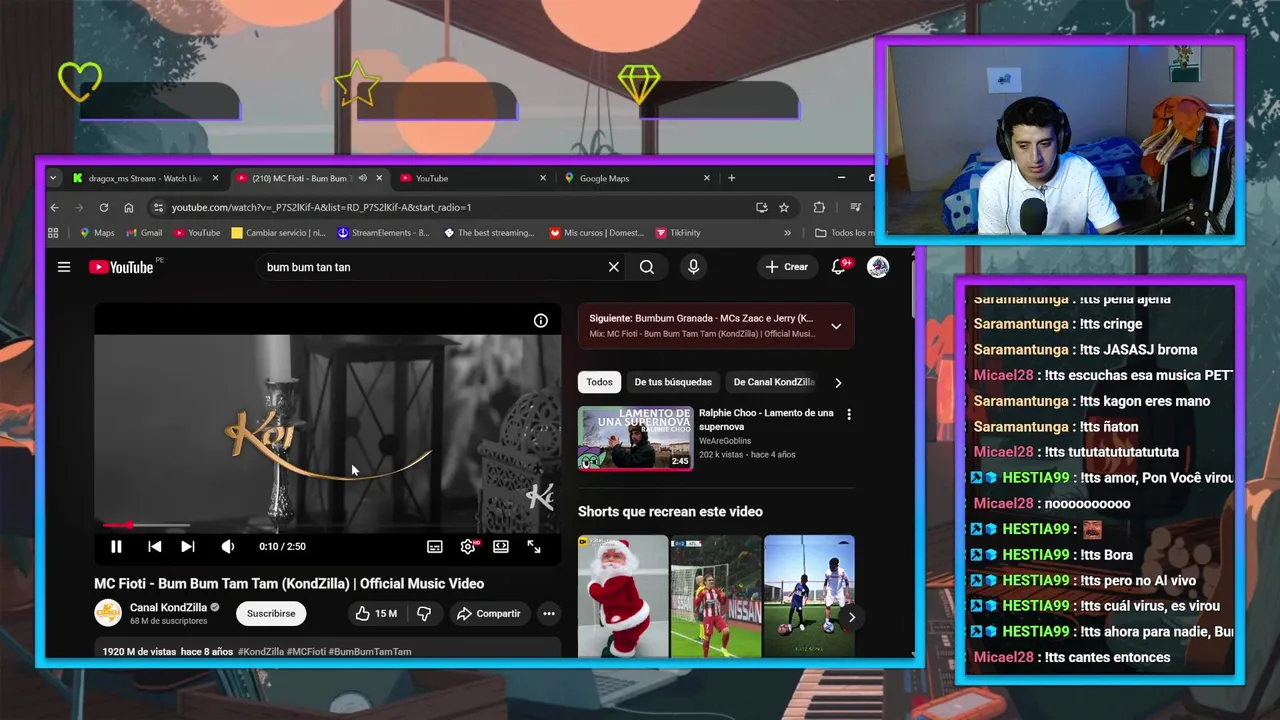The height and width of the screenshot is (720, 1280).
Task: Click the search magnifier button
Action: 647,267
